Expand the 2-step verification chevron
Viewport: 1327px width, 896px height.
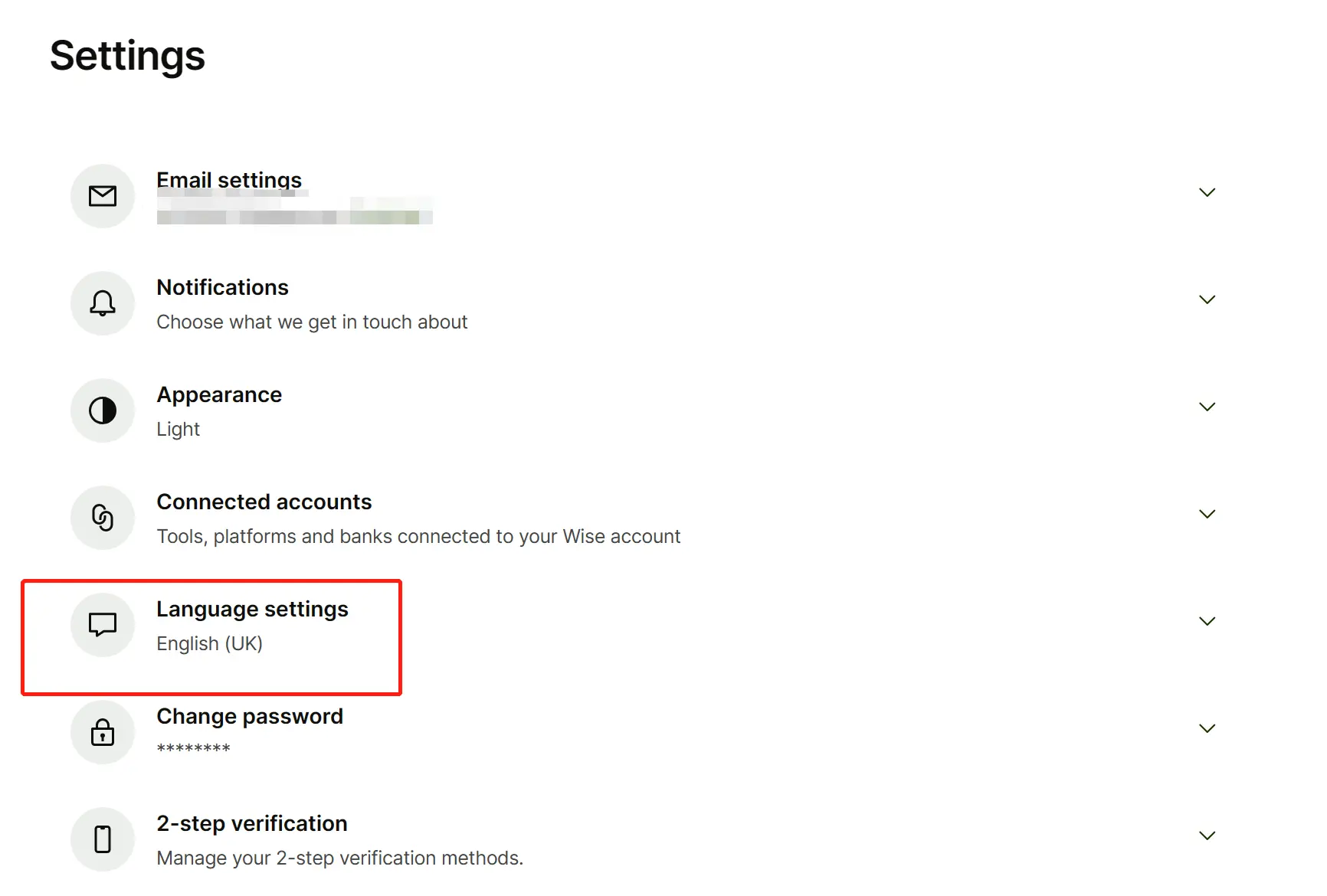(x=1207, y=836)
